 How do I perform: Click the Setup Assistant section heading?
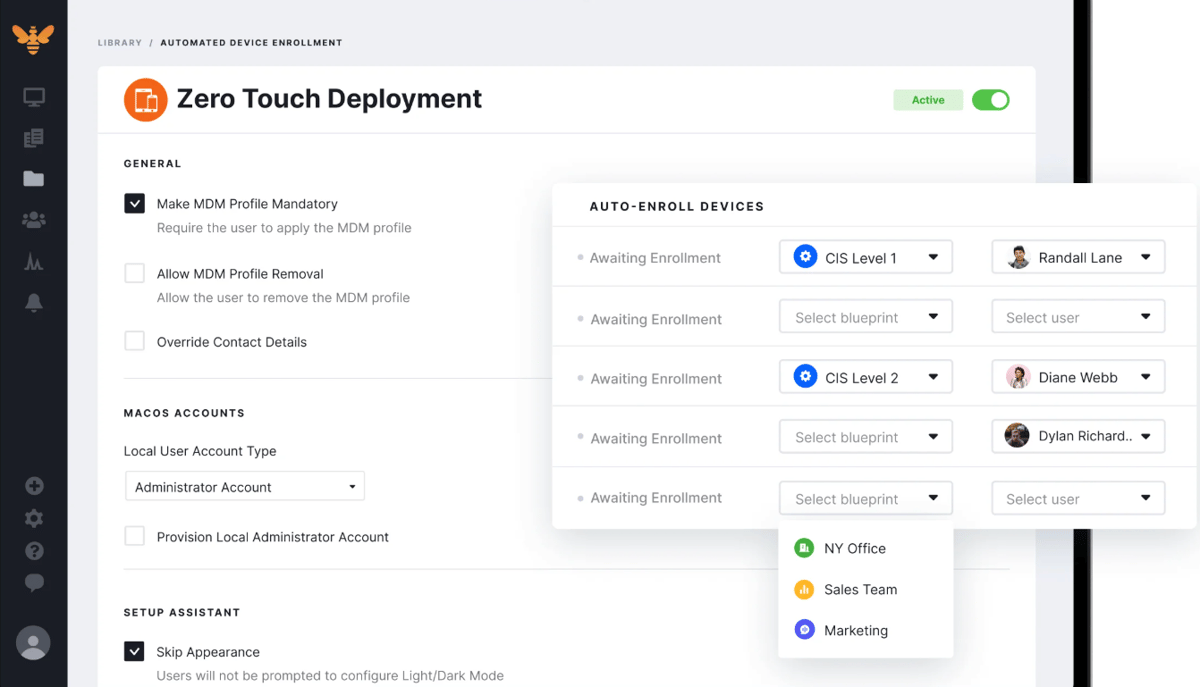click(182, 612)
